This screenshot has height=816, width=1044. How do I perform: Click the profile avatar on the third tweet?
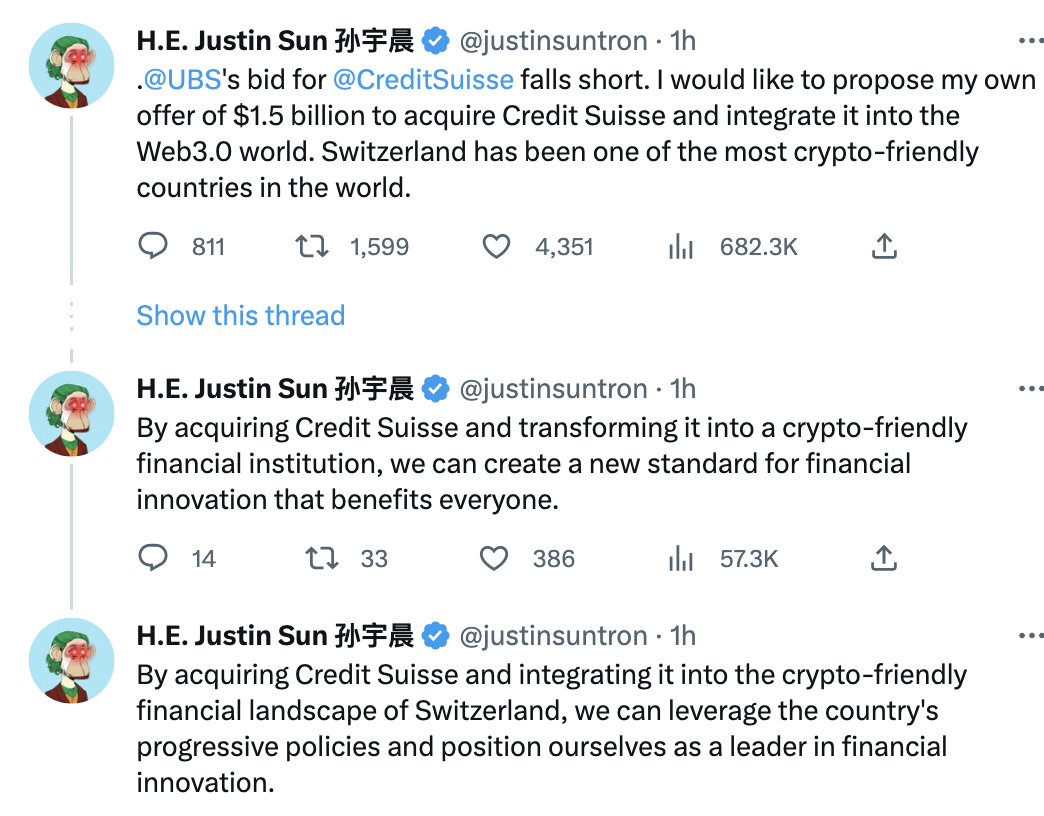[x=71, y=659]
